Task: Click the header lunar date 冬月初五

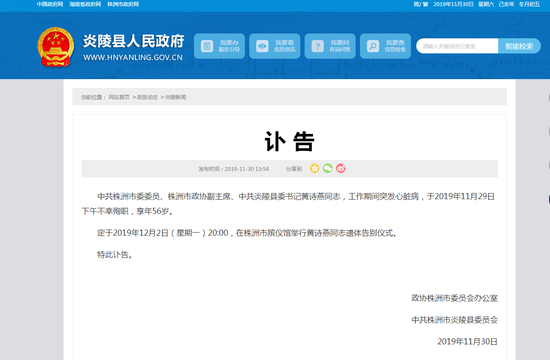Action: [530, 4]
